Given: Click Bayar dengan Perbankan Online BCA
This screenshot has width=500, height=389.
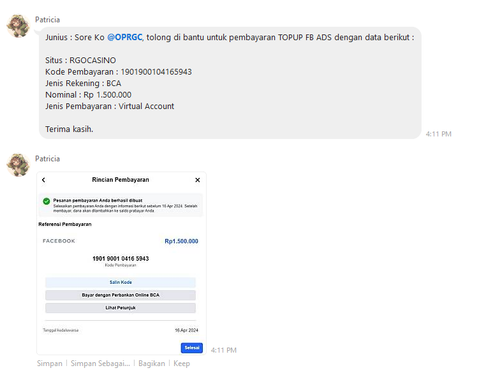Looking at the screenshot, I should click(120, 295).
